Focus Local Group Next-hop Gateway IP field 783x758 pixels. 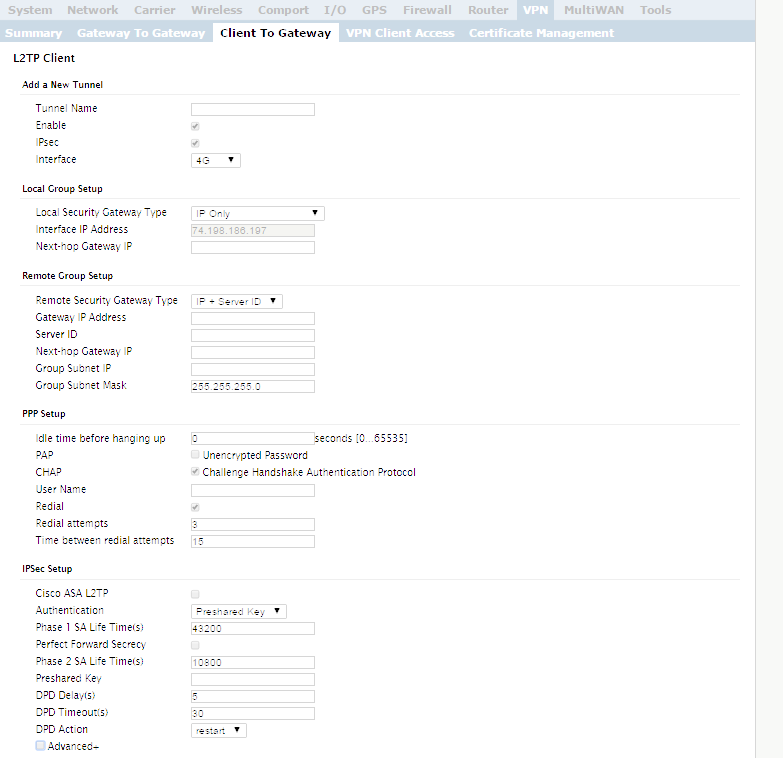[x=253, y=247]
